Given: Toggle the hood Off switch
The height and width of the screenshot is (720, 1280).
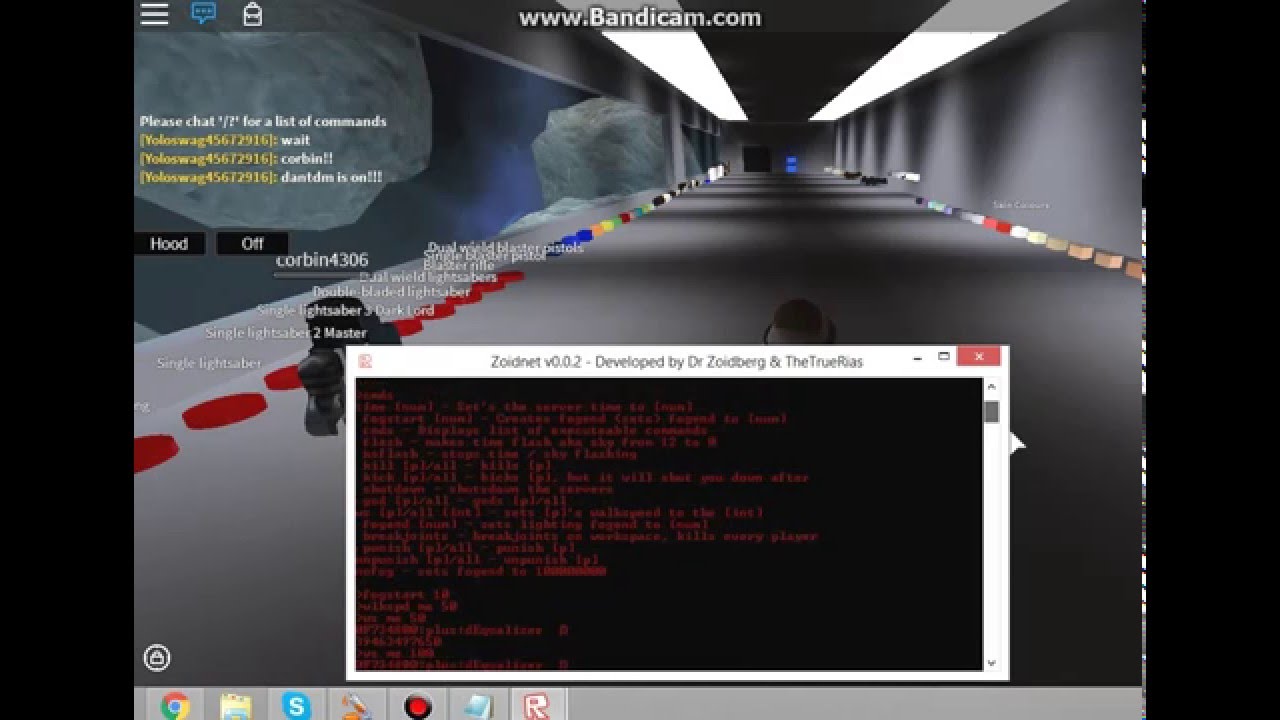Looking at the screenshot, I should click(x=252, y=244).
